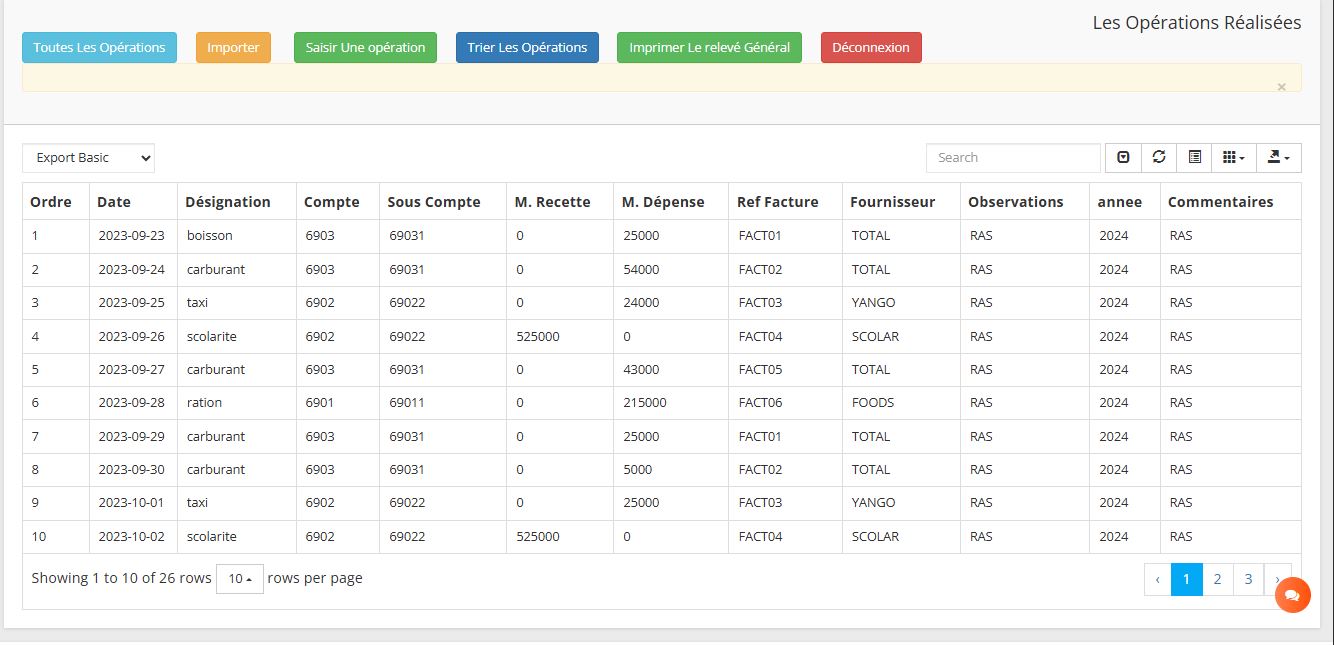Open the orange chat bubble widget

tap(1292, 595)
